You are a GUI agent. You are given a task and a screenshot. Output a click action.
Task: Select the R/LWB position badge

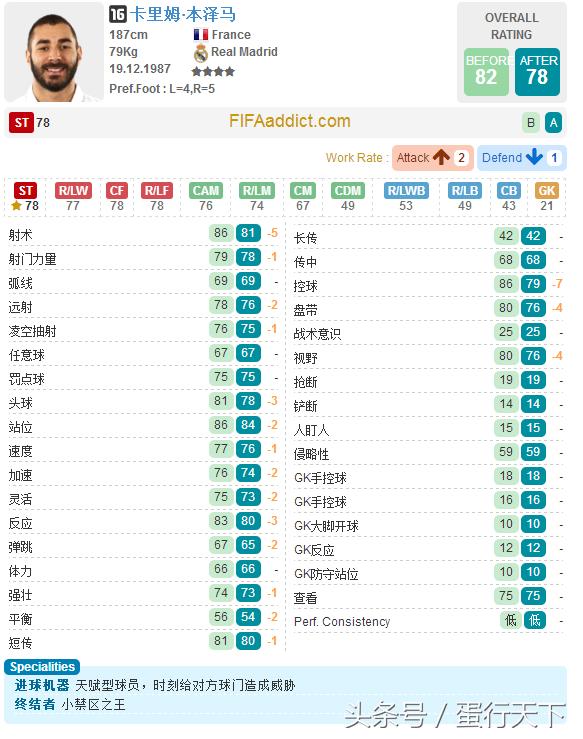click(x=406, y=190)
